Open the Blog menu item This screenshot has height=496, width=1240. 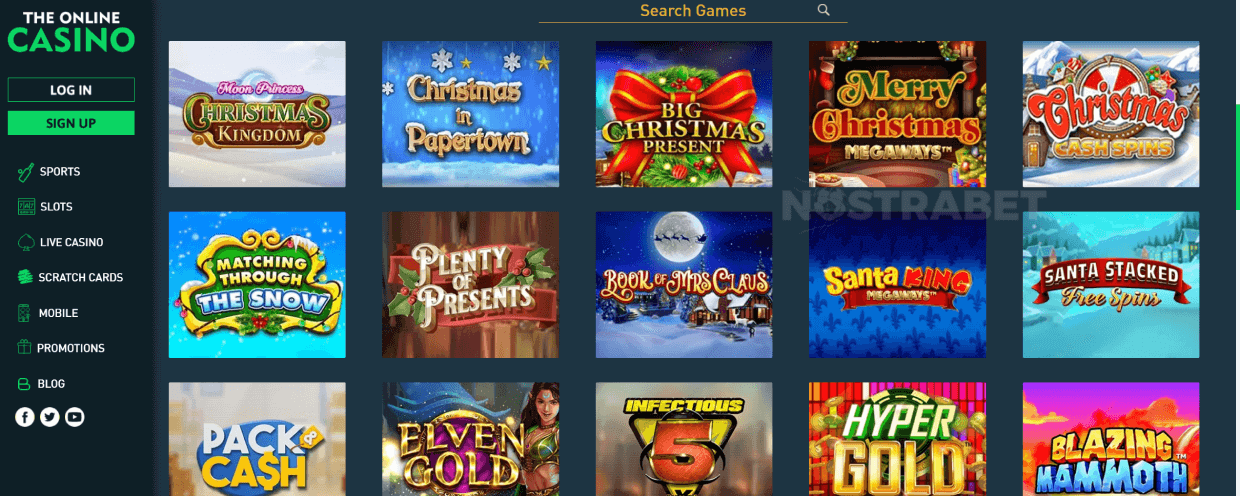point(42,384)
